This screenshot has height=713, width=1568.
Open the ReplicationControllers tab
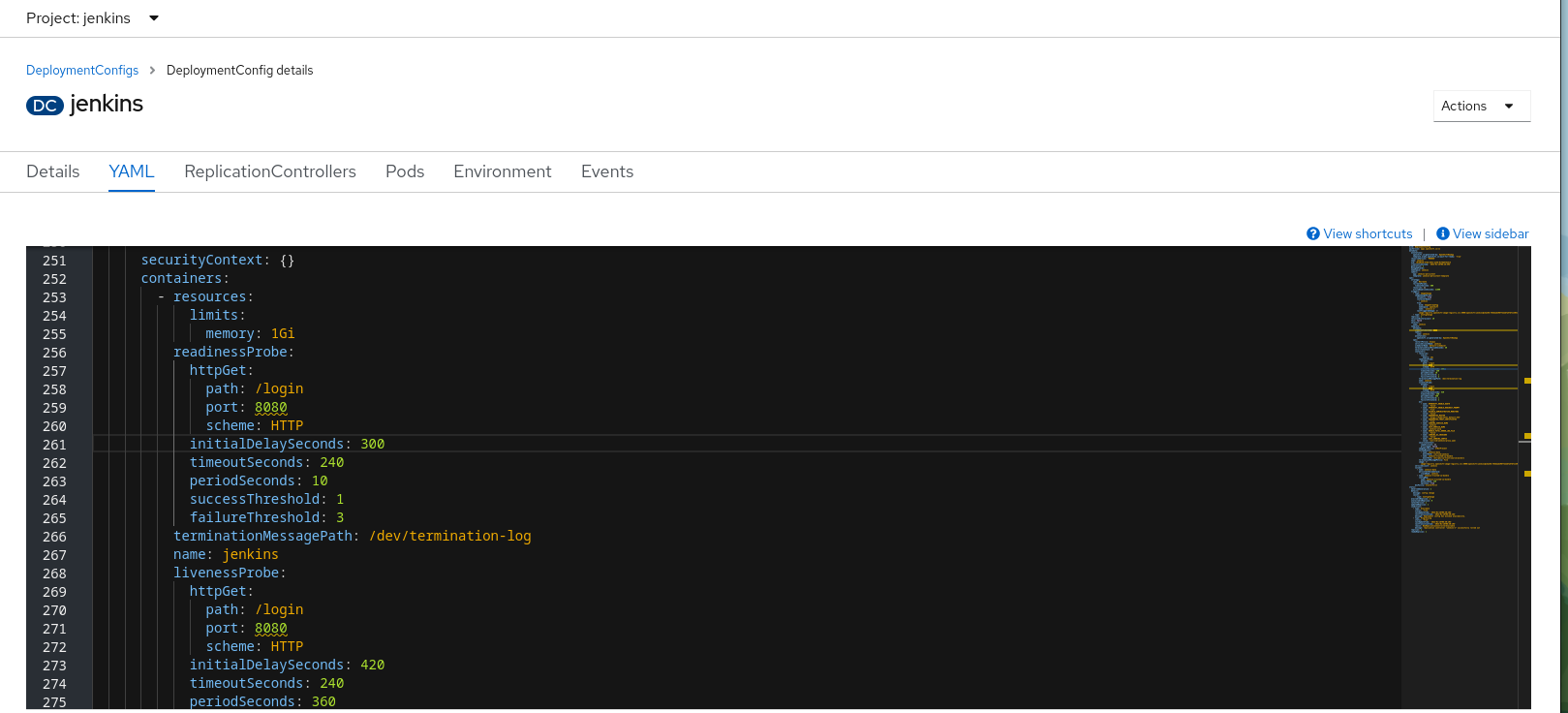click(270, 171)
